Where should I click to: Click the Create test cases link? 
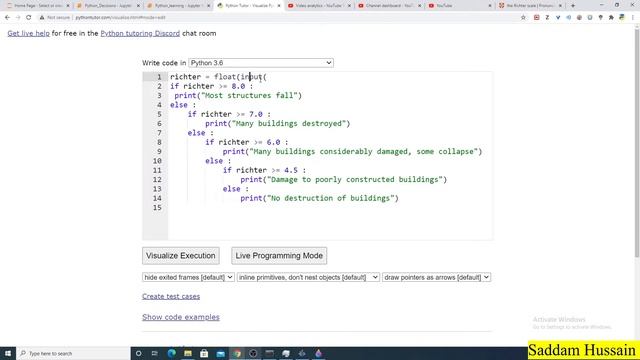[171, 296]
